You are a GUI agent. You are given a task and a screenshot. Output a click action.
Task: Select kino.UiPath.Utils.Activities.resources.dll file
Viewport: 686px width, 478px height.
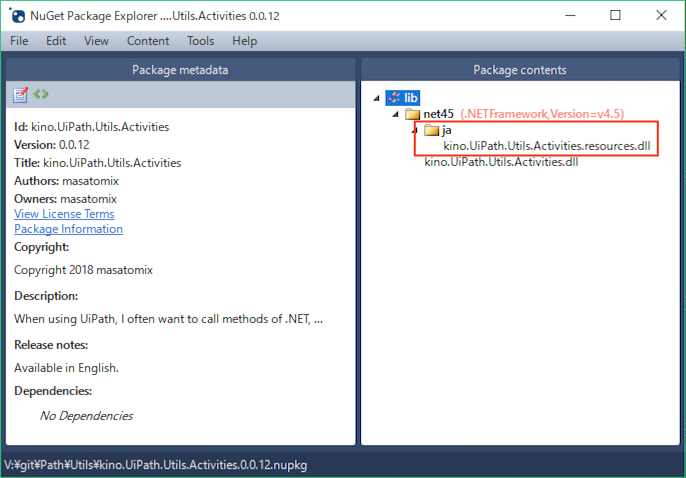tap(547, 146)
